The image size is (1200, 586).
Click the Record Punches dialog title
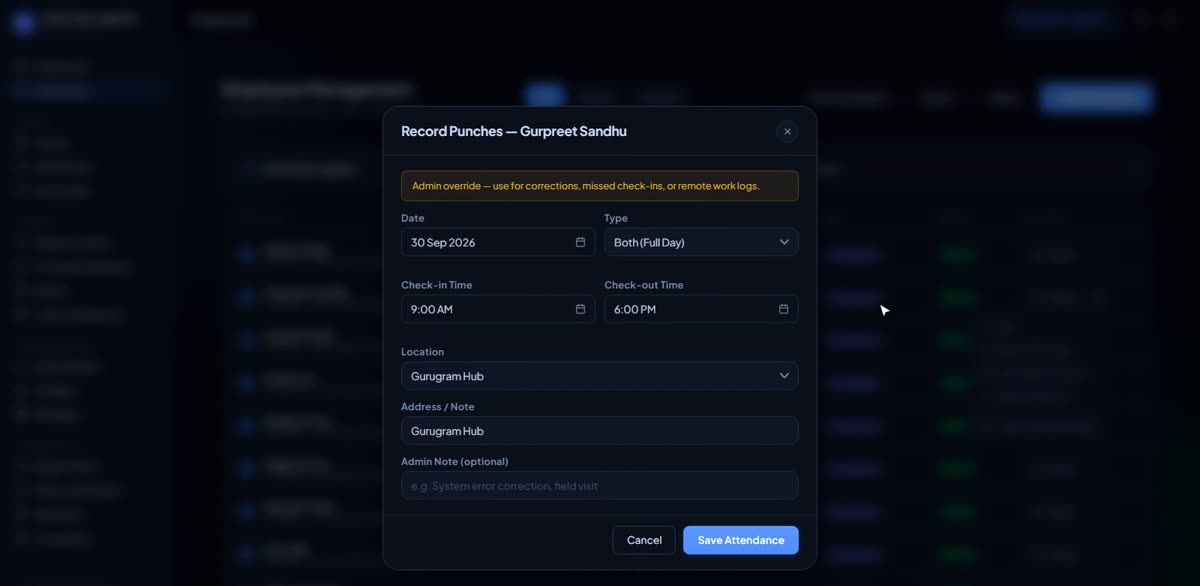click(x=514, y=131)
